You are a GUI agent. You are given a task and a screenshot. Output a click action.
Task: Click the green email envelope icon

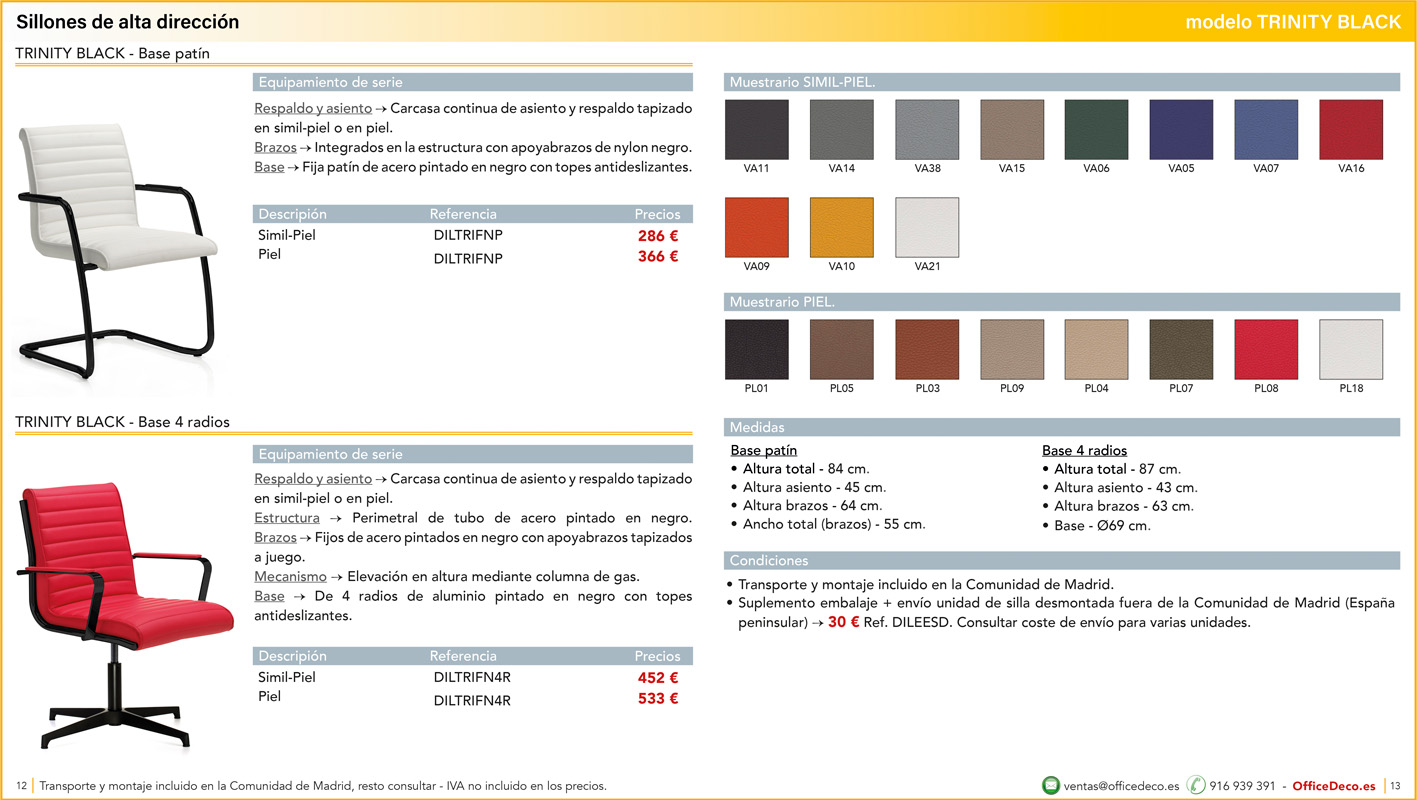[1051, 785]
